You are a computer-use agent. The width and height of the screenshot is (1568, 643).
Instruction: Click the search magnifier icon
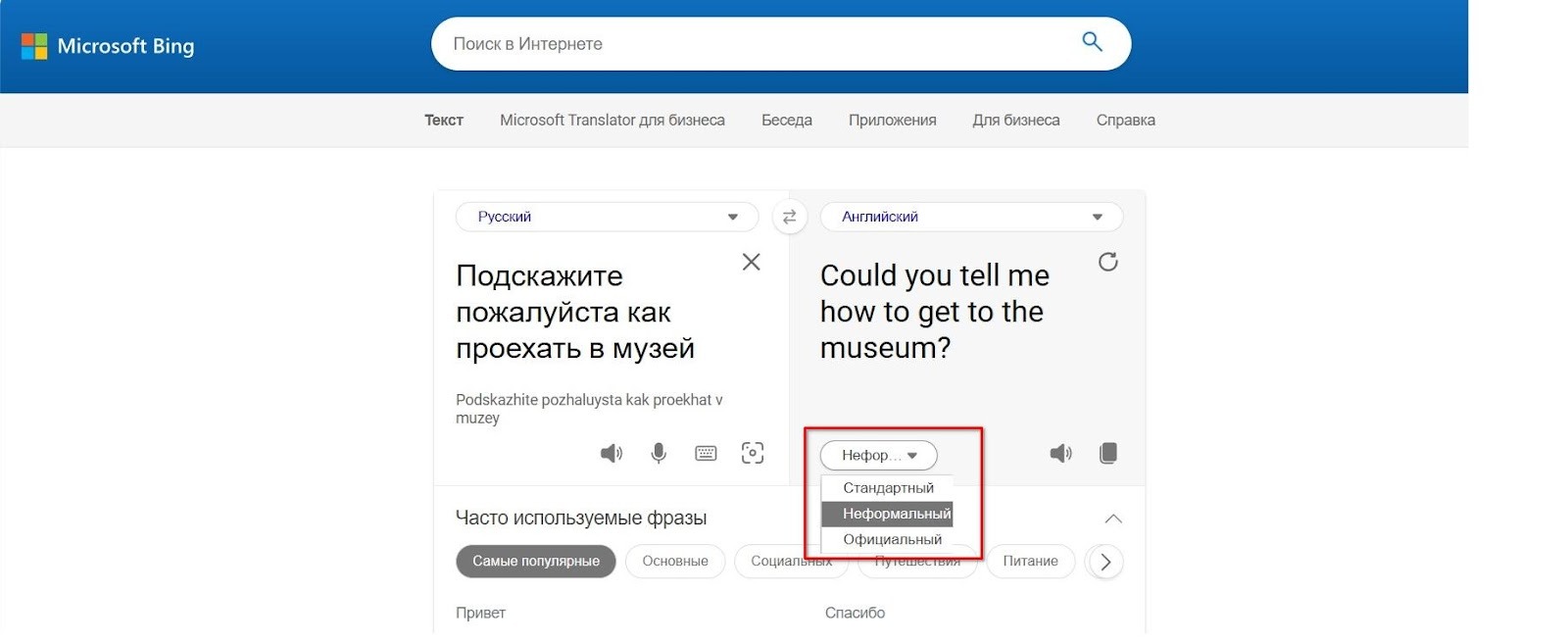pyautogui.click(x=1092, y=42)
